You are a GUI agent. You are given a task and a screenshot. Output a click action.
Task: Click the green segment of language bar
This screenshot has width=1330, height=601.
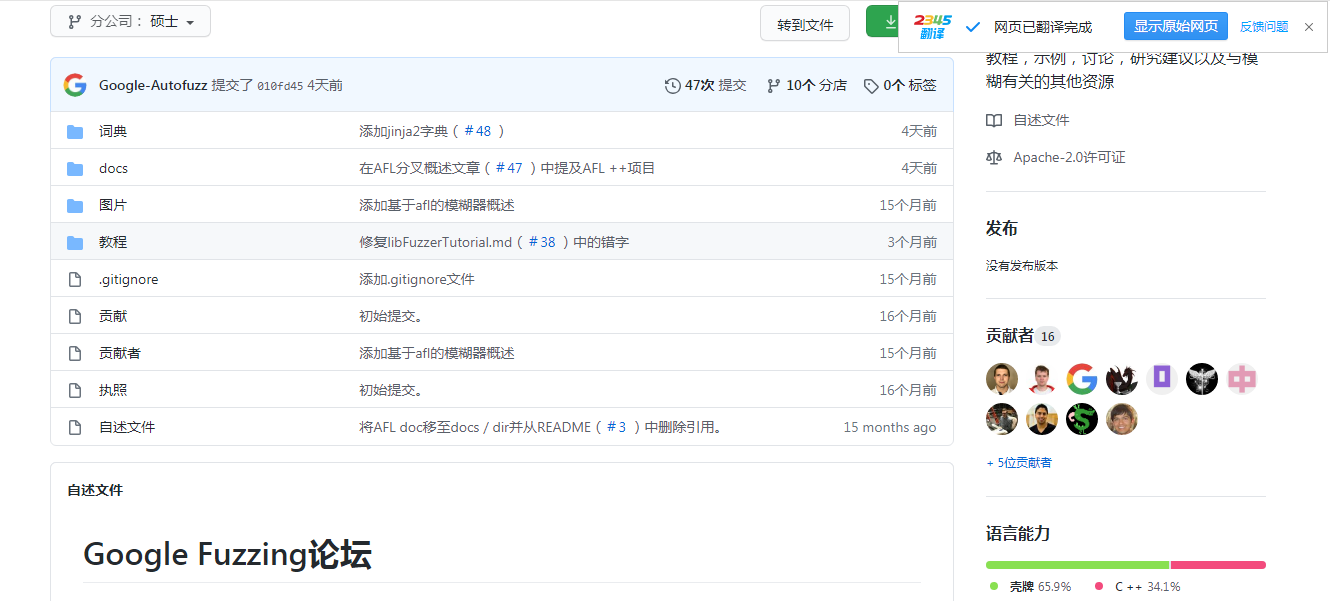(x=1077, y=565)
